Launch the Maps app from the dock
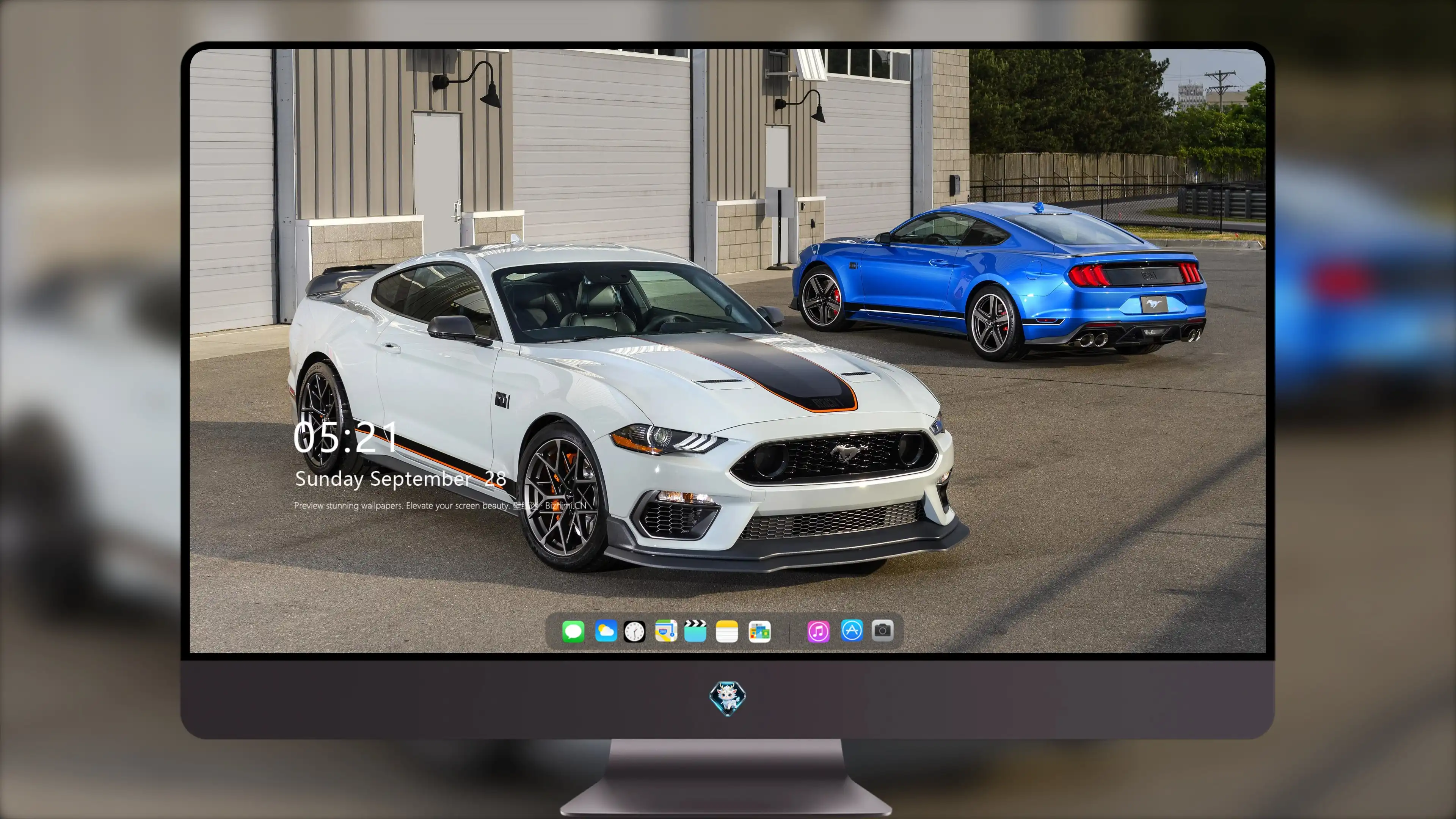This screenshot has height=819, width=1456. (666, 631)
